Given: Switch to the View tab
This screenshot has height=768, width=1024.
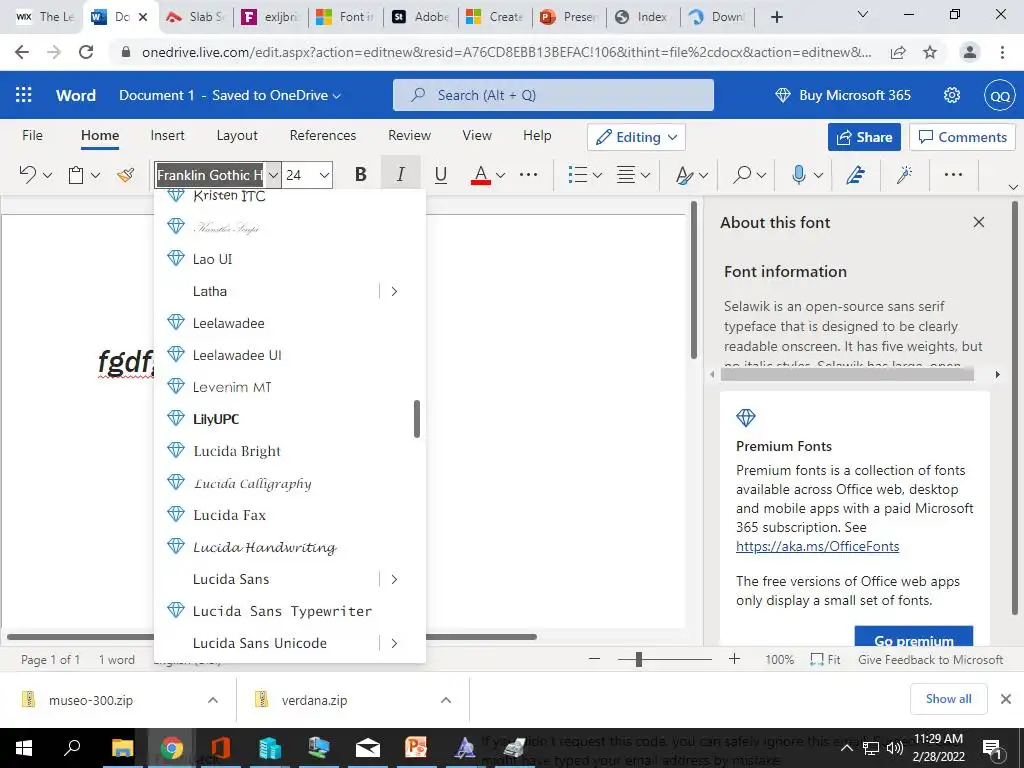Looking at the screenshot, I should click(477, 135).
